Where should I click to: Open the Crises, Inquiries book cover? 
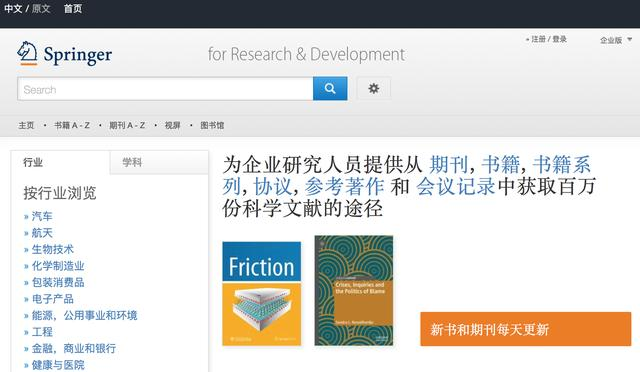point(354,291)
